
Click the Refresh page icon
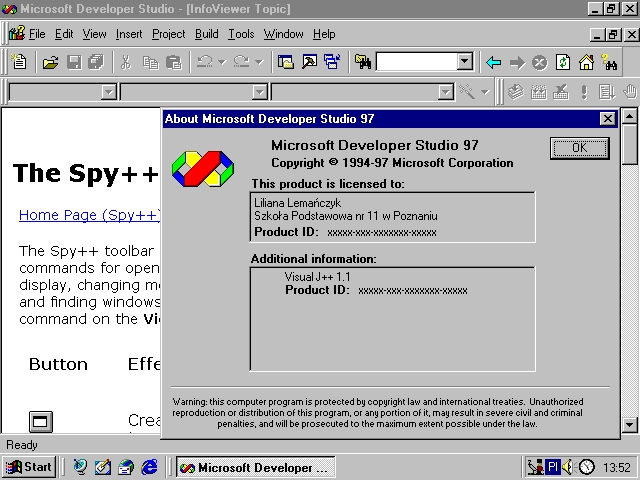coord(563,63)
